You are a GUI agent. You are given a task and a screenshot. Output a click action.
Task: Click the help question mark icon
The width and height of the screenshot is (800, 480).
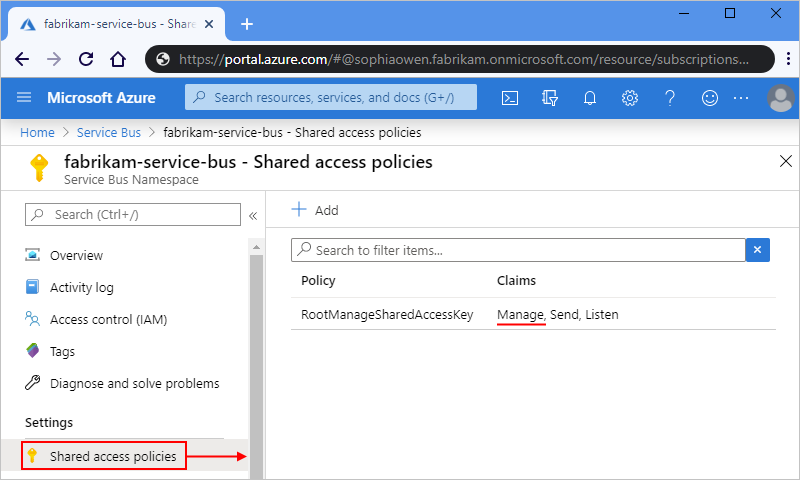(670, 98)
